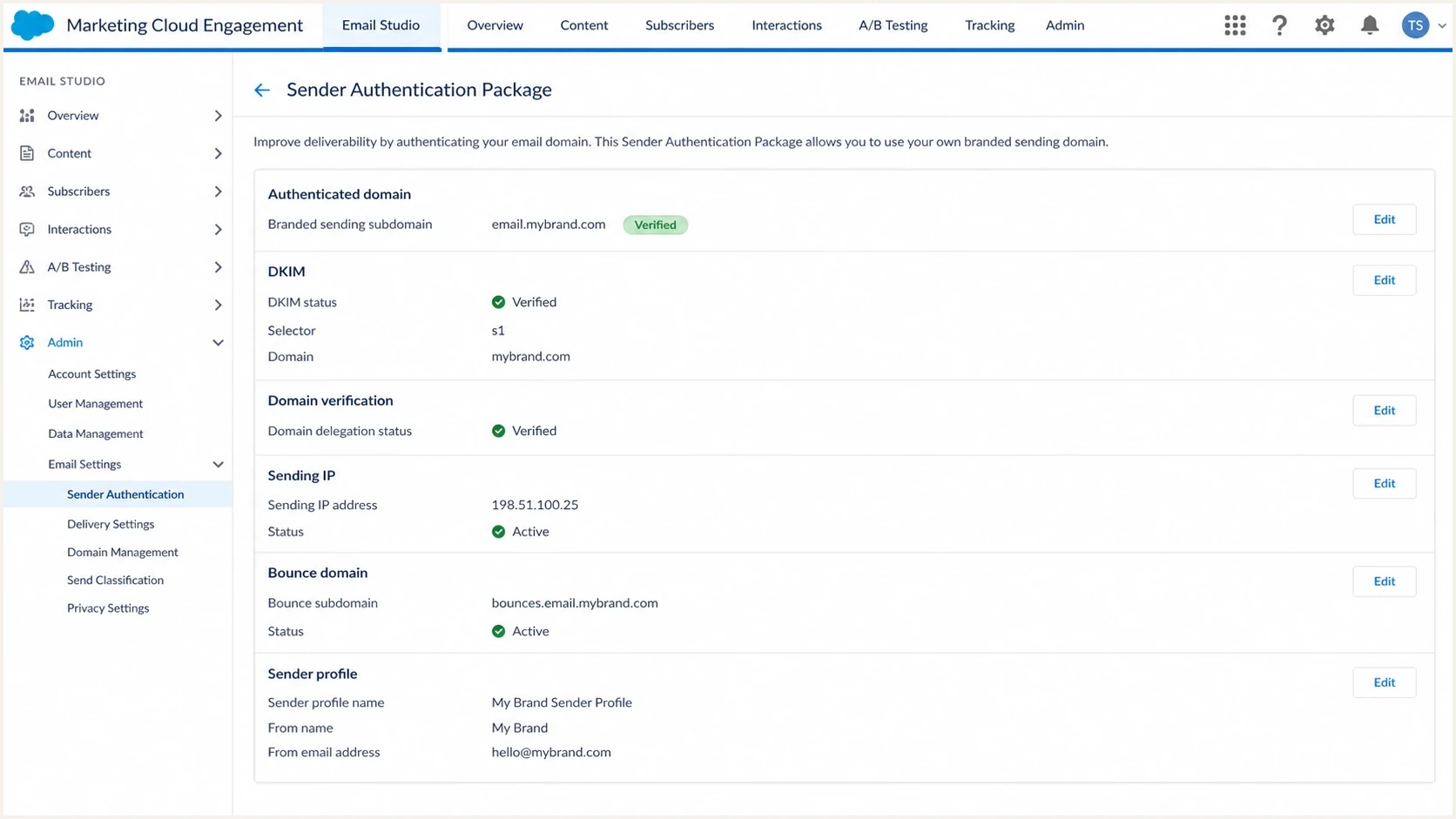
Task: Open the TS user avatar menu
Action: [x=1415, y=25]
